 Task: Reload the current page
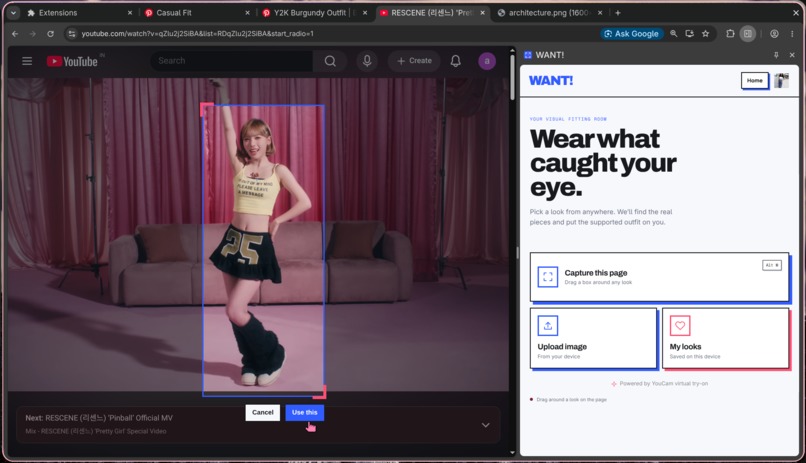coord(50,34)
